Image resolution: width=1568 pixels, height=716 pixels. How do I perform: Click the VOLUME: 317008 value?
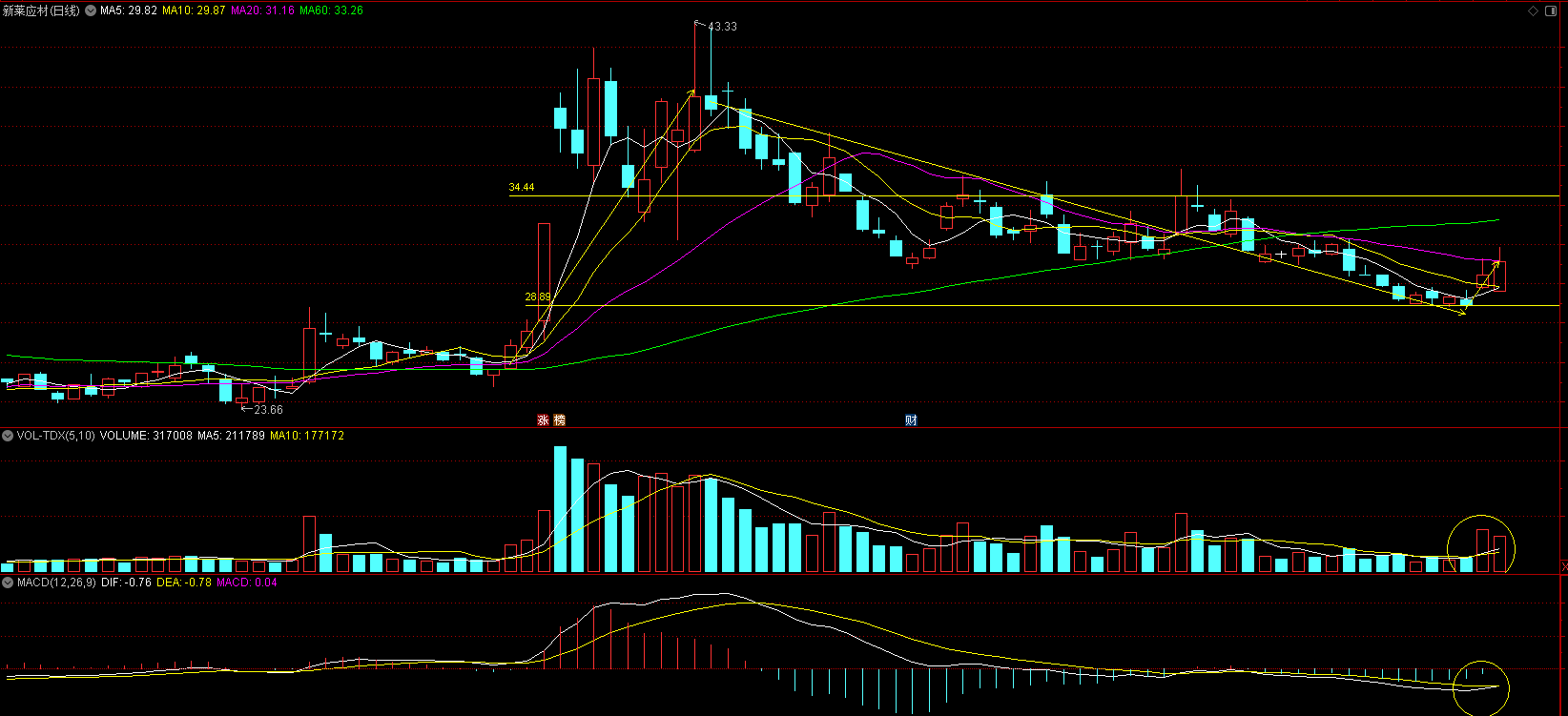[146, 436]
